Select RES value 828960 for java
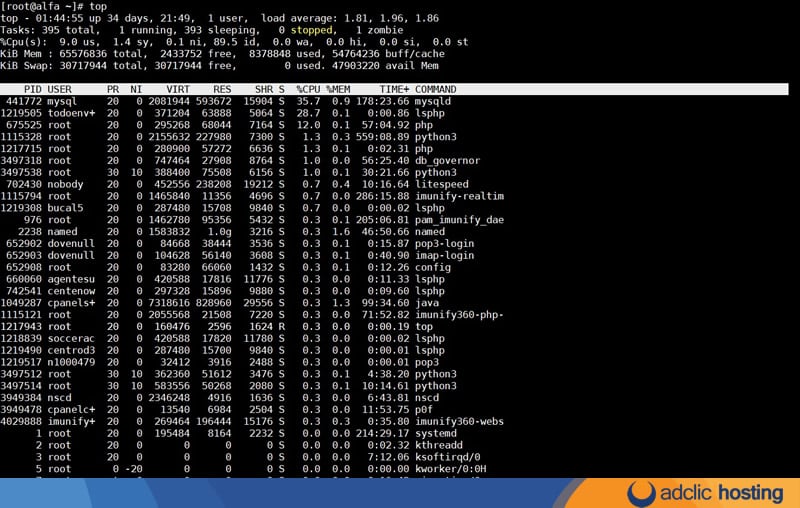800x508 pixels. 213,303
